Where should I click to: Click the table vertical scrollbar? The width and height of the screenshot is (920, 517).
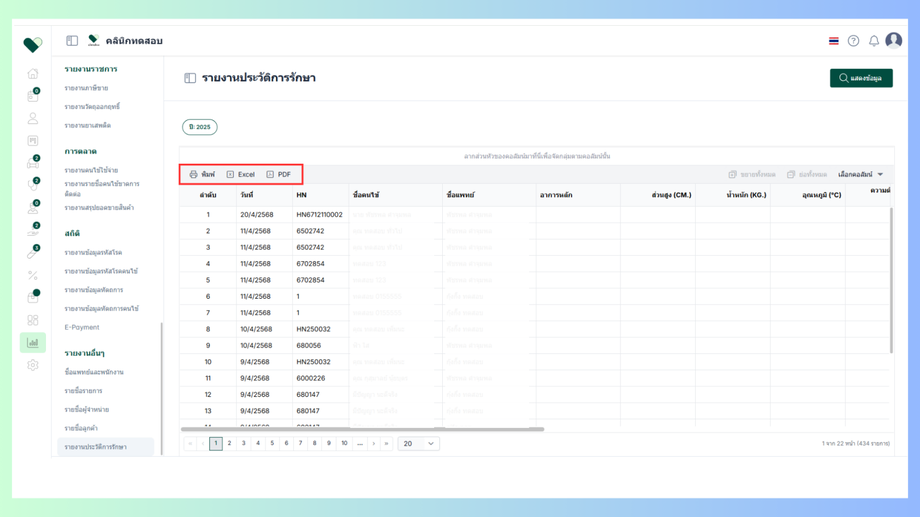tap(891, 280)
